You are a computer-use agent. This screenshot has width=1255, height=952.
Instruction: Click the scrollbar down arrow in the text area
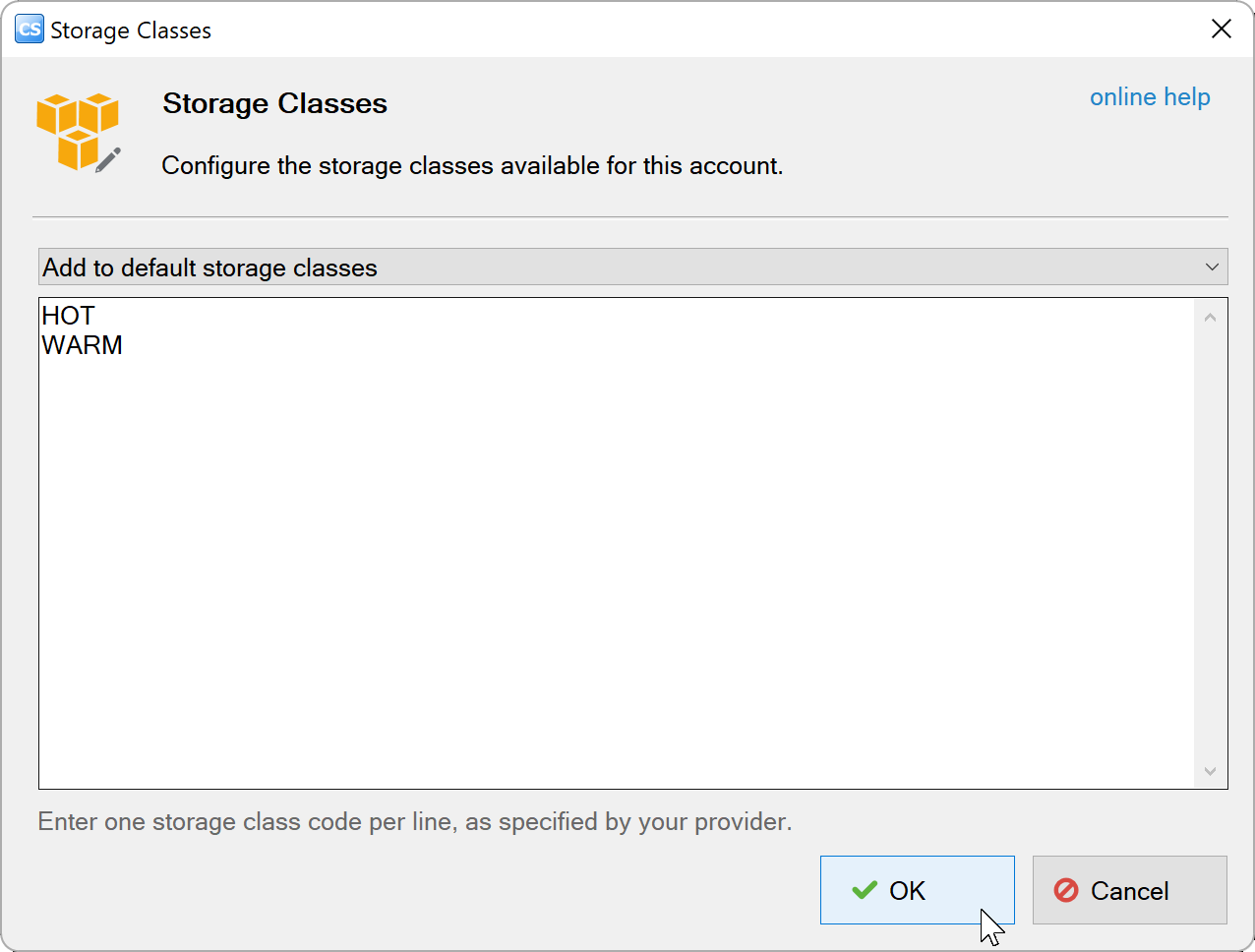pyautogui.click(x=1210, y=771)
